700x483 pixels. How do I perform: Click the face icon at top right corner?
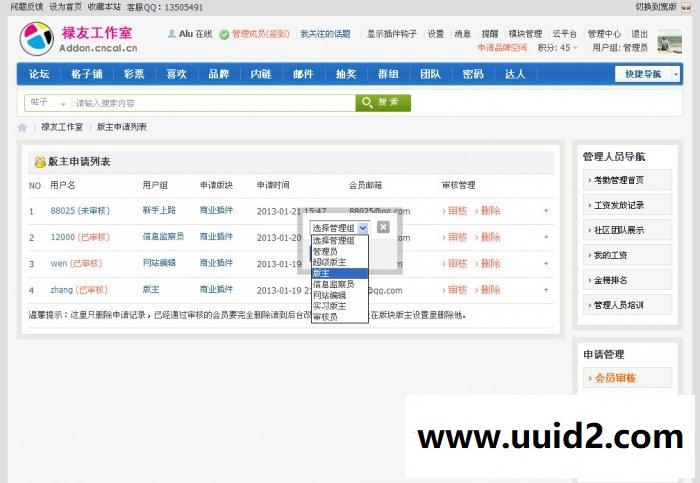686,7
